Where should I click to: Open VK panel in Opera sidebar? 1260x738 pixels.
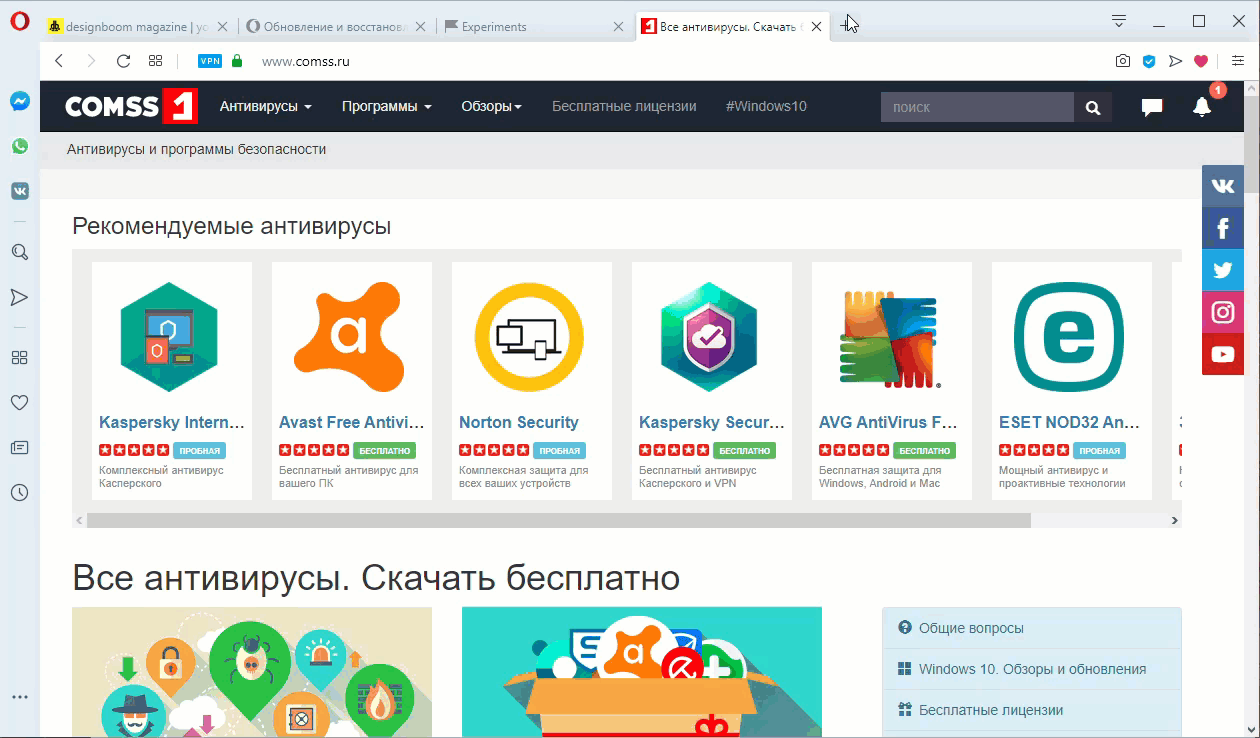(x=20, y=191)
